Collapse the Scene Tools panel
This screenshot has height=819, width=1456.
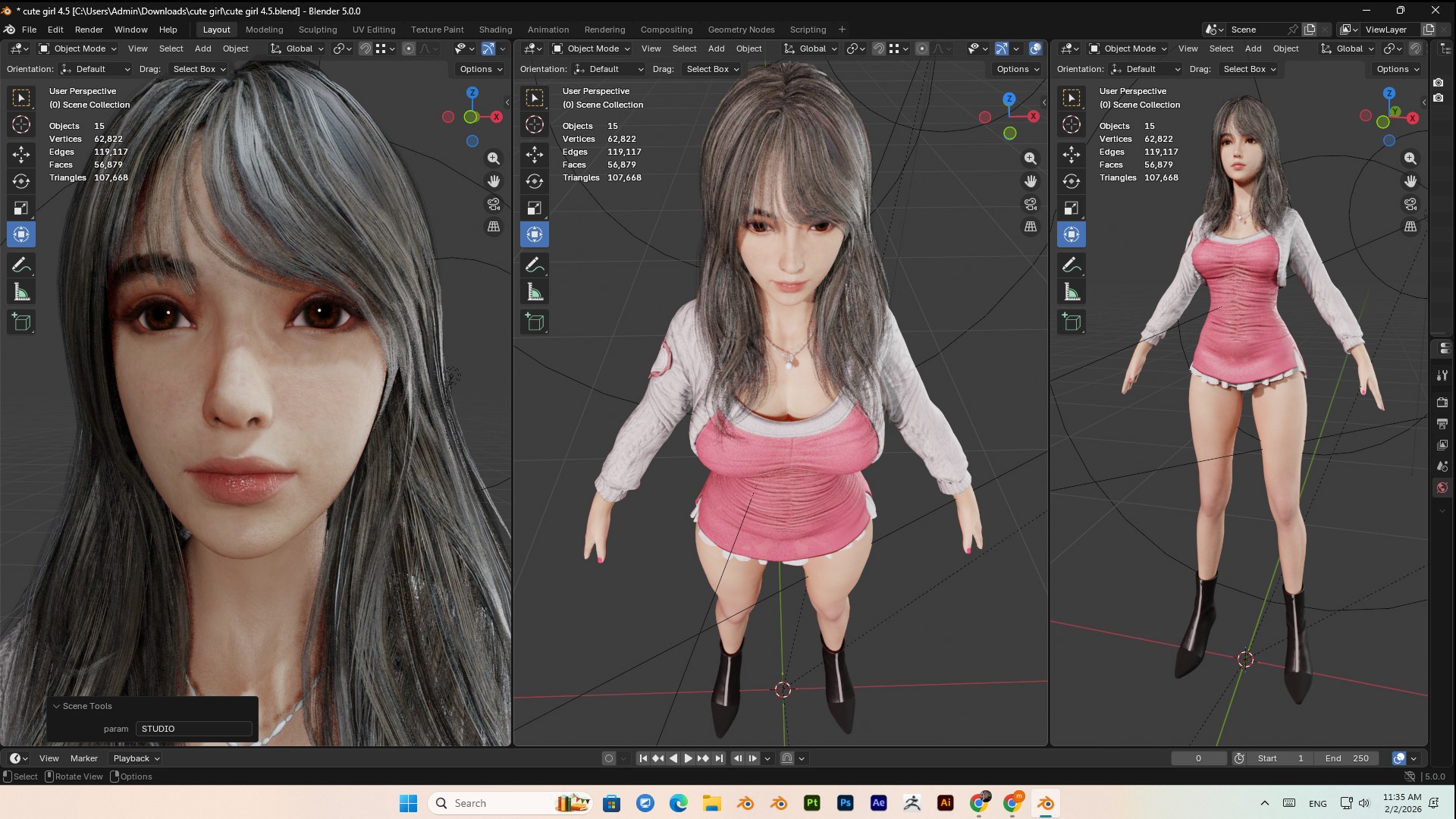pyautogui.click(x=56, y=706)
